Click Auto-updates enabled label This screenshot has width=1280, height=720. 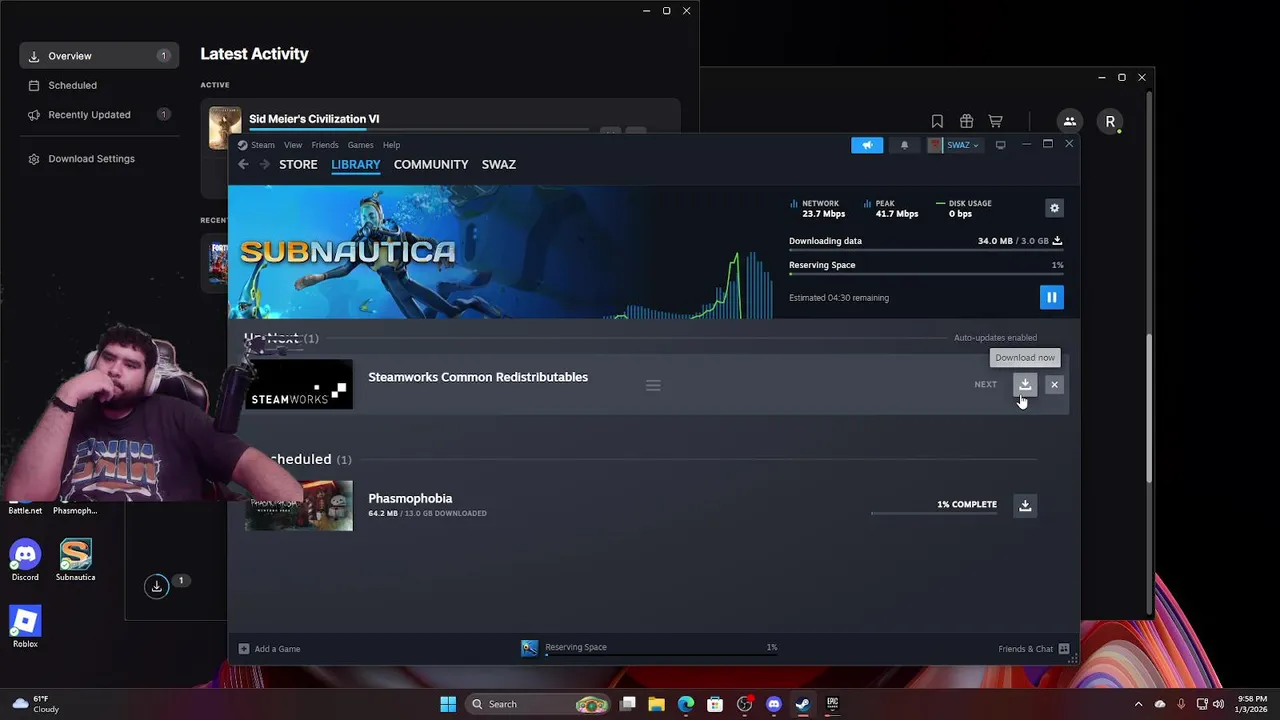point(995,338)
